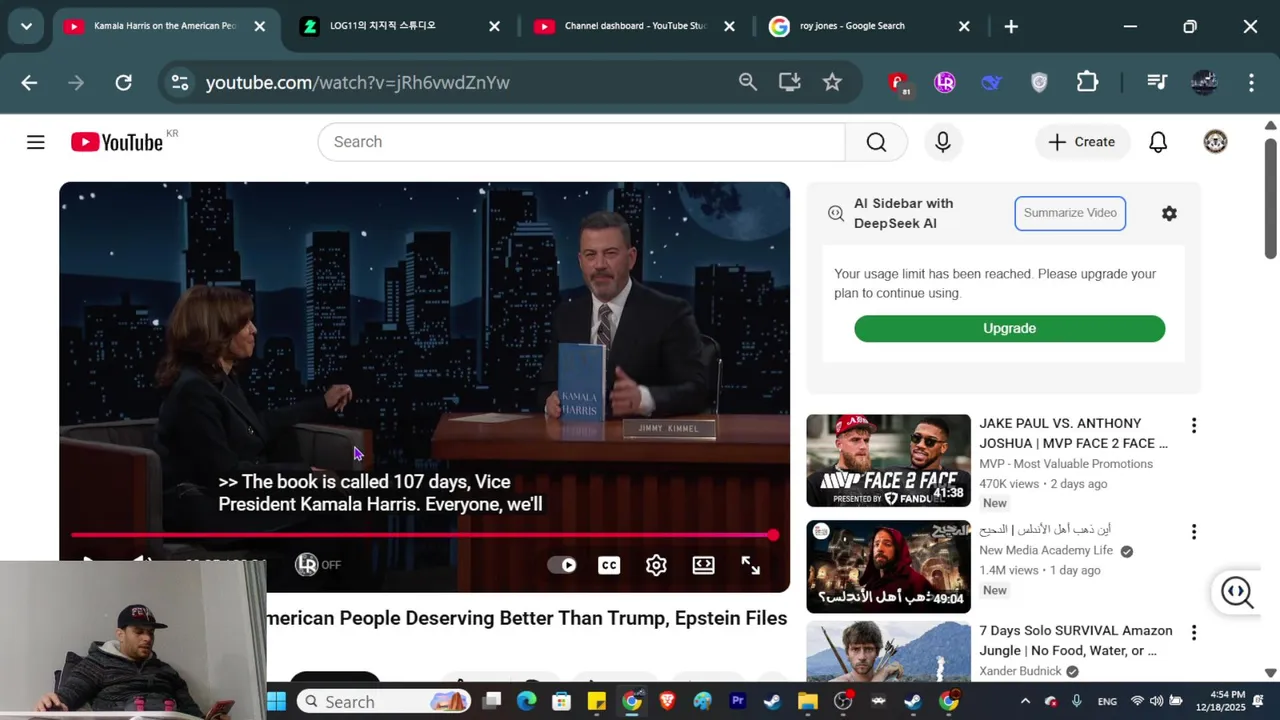Start voice search with the microphone

(943, 142)
